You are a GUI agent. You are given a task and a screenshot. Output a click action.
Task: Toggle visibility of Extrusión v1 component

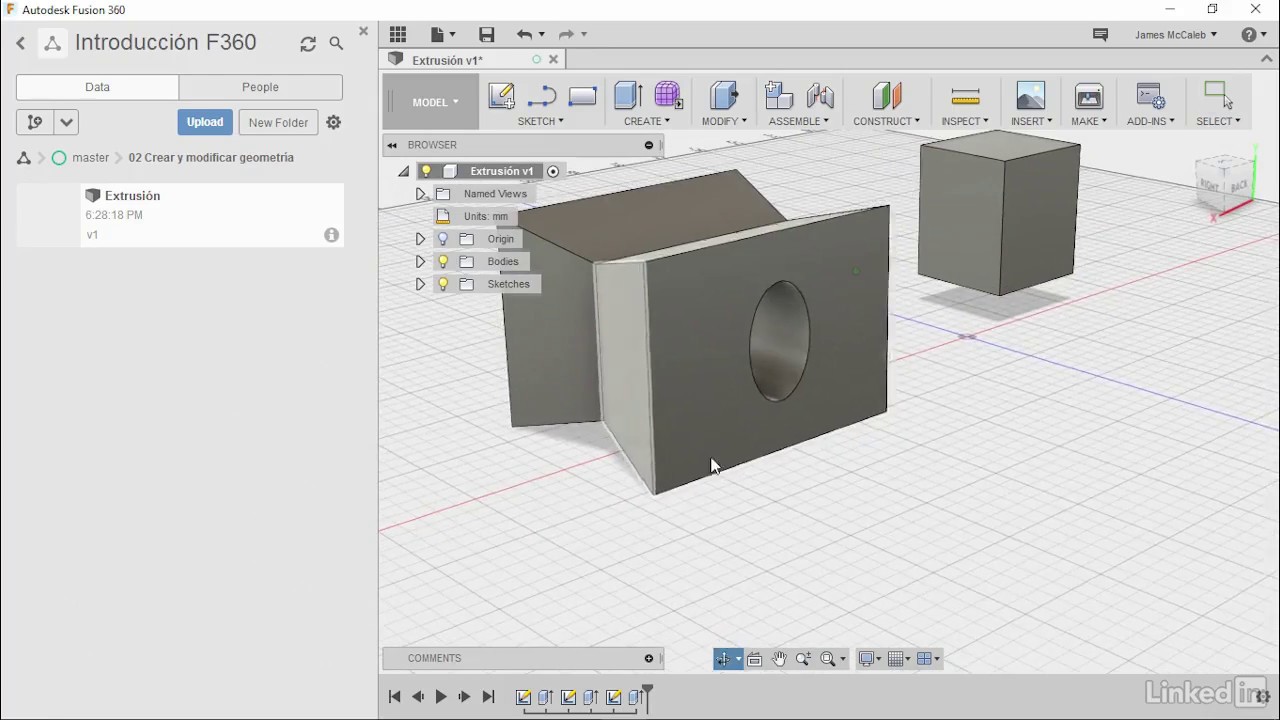tap(426, 171)
